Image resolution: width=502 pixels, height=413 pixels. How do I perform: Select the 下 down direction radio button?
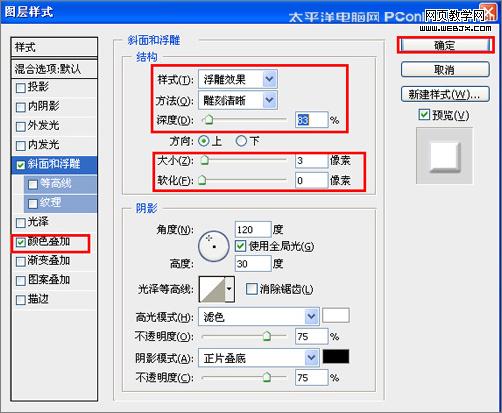(241, 141)
